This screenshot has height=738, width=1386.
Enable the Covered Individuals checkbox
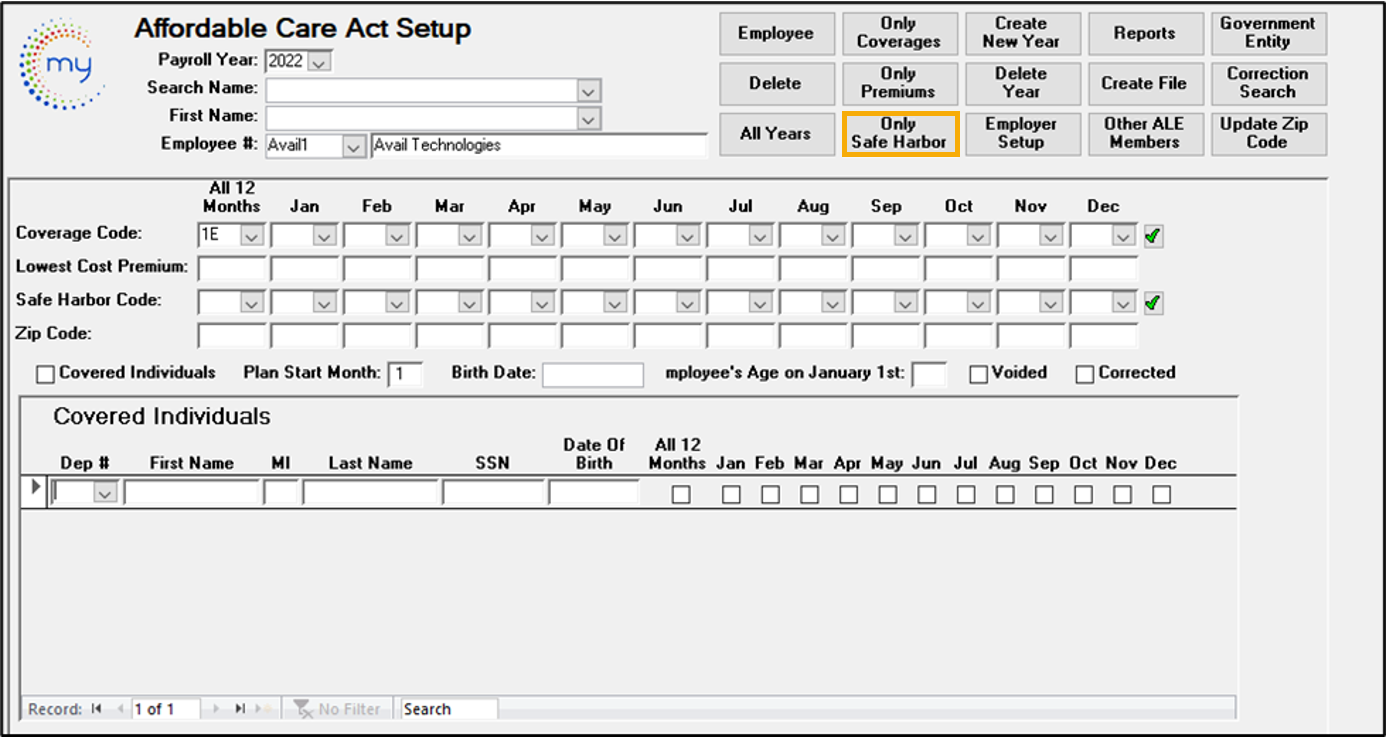click(x=45, y=374)
